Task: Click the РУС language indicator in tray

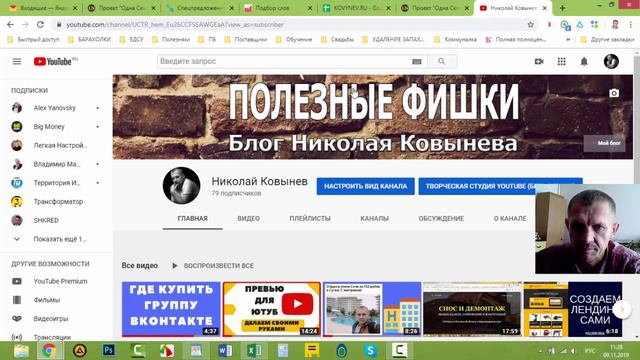Action: coord(590,351)
